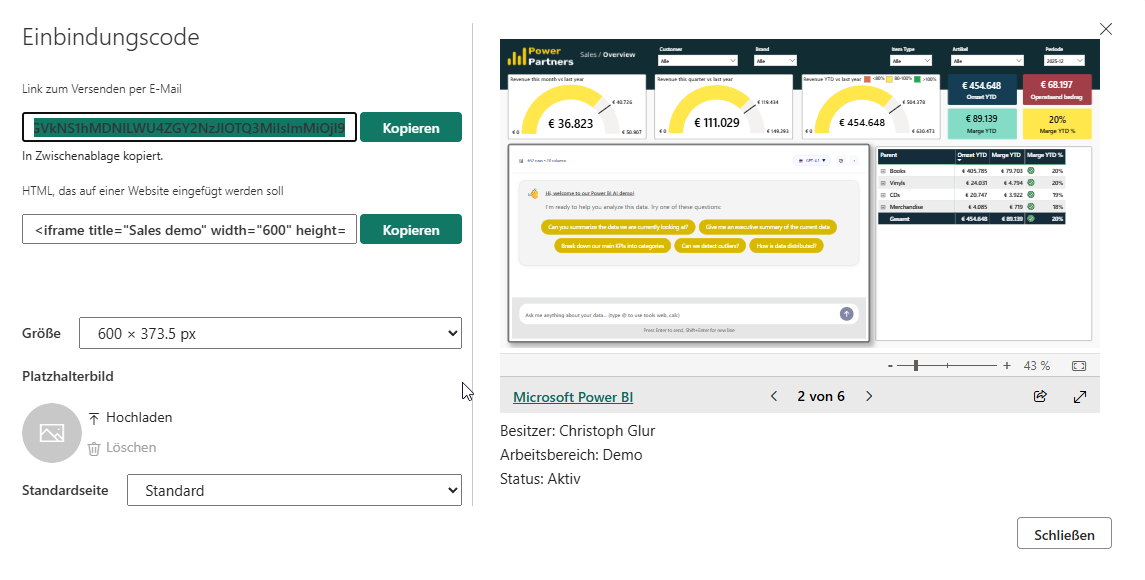Choose 'How is data distributed?' suggestion
The width and height of the screenshot is (1145, 580).
pyautogui.click(x=786, y=246)
